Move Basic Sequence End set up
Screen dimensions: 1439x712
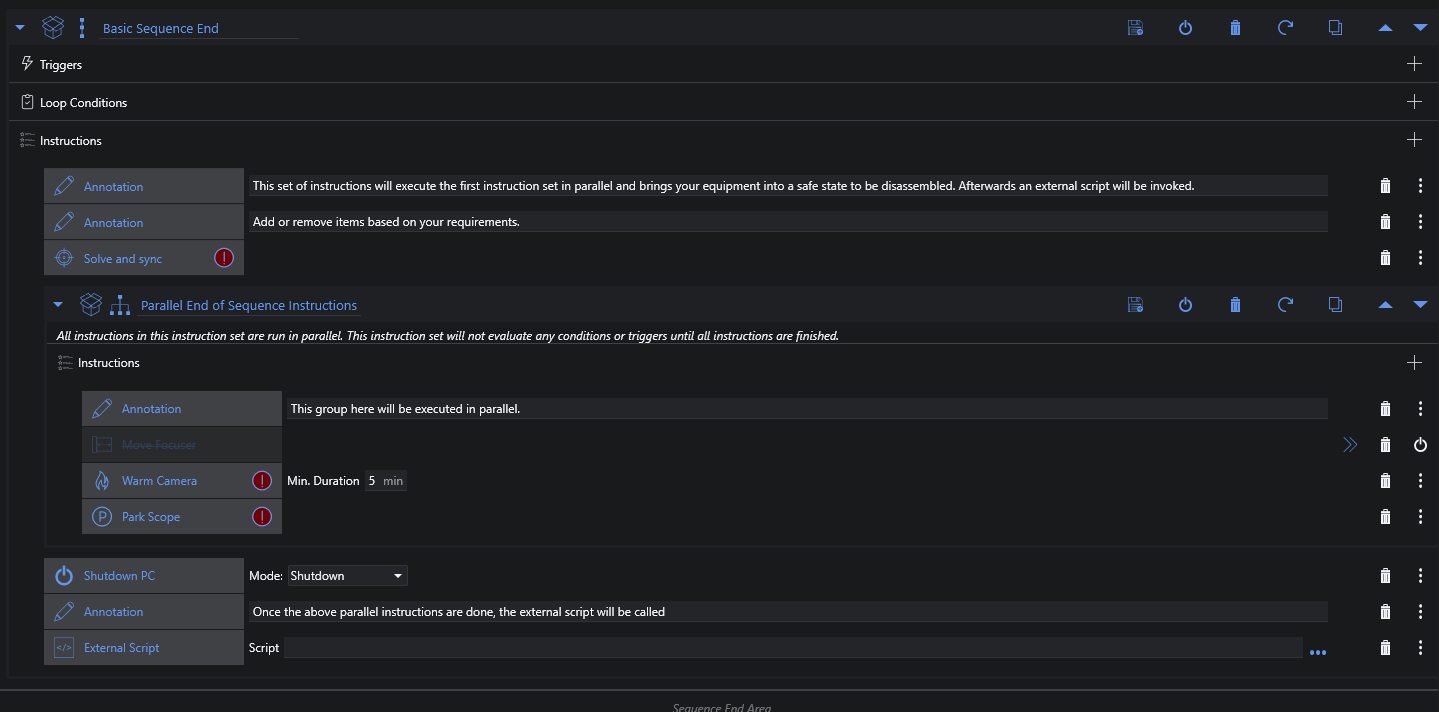(1385, 28)
